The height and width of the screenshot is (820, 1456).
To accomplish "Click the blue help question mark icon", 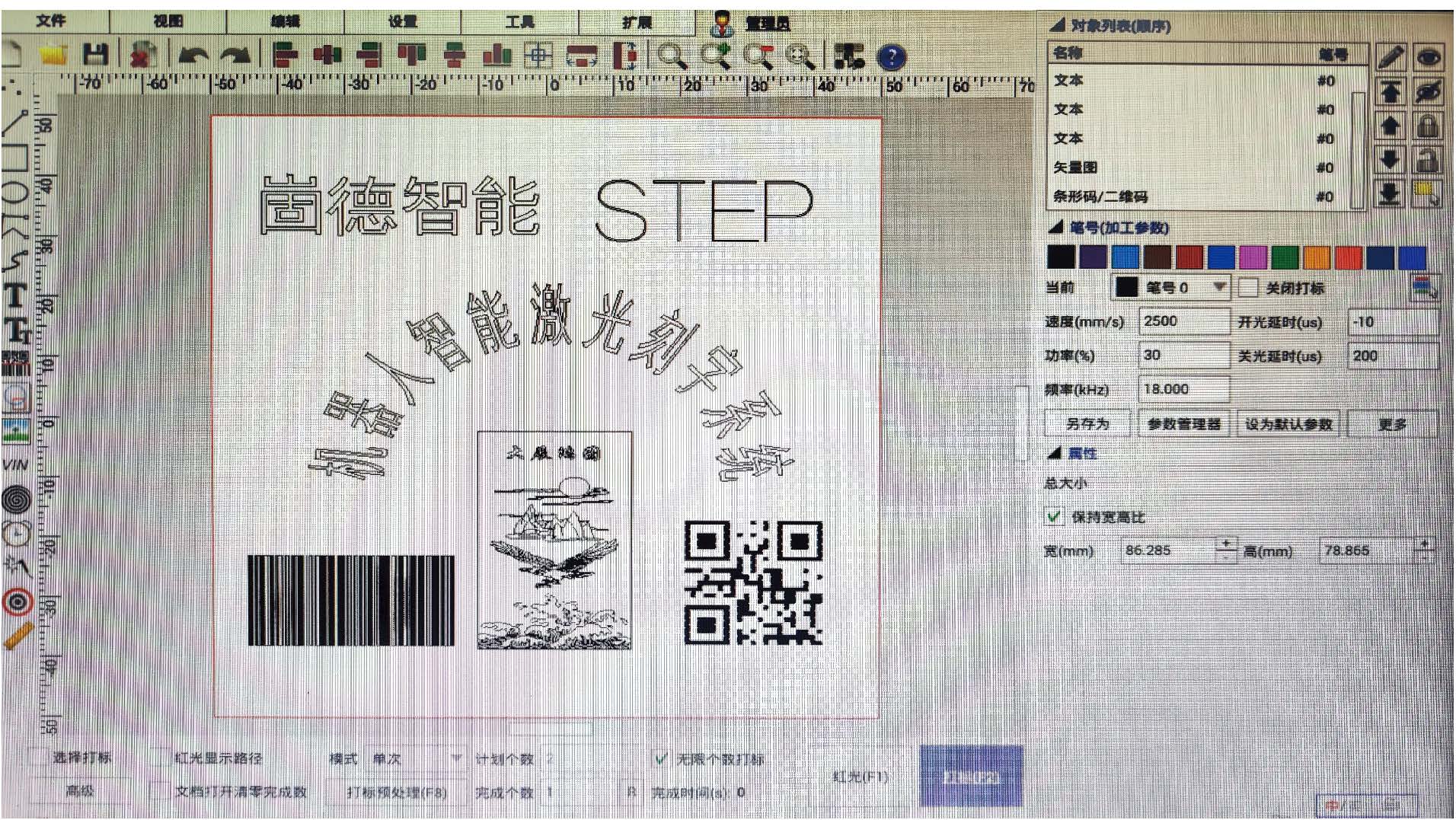I will (891, 56).
